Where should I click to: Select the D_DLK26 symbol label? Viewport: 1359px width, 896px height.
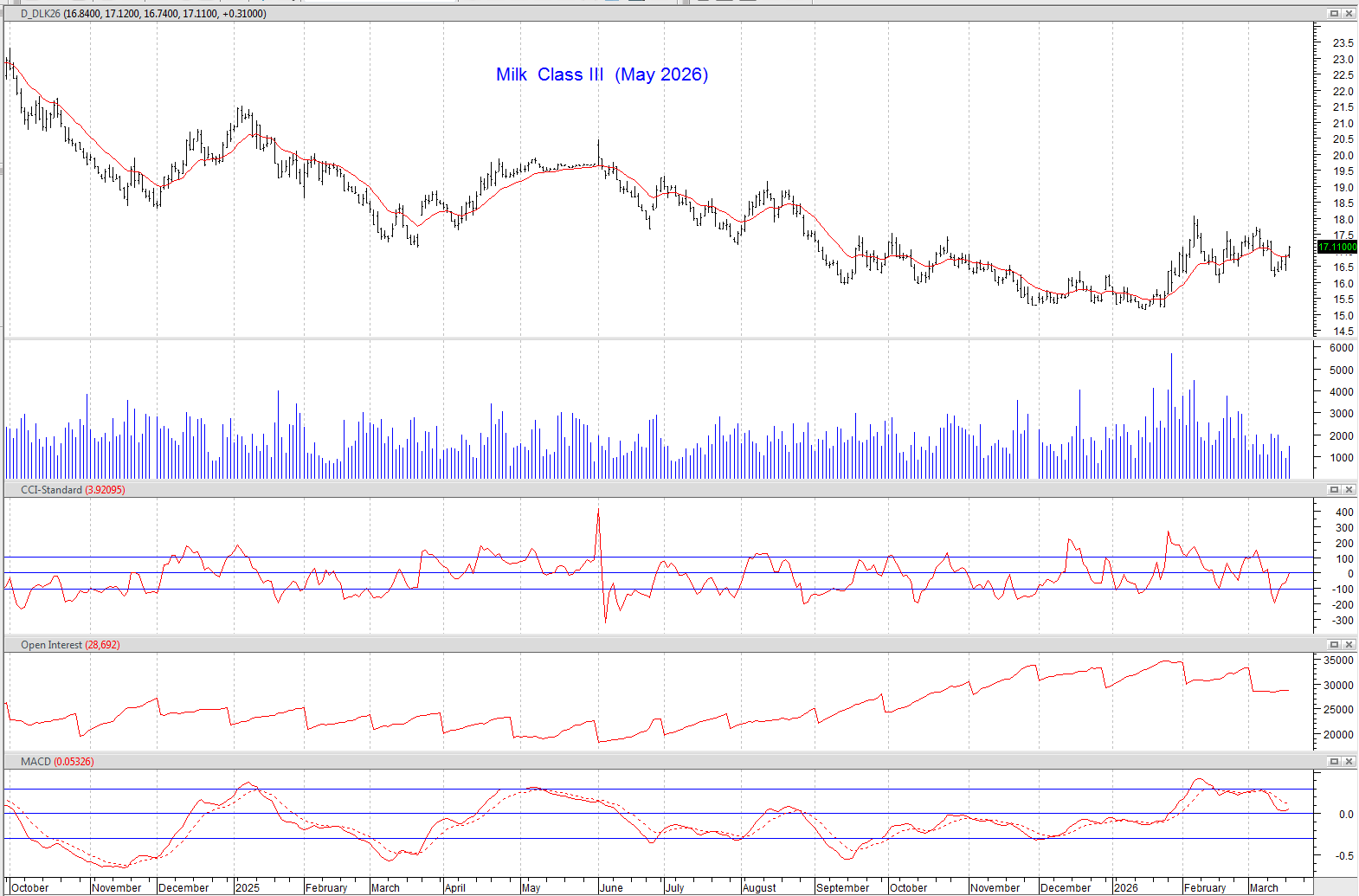click(x=40, y=14)
